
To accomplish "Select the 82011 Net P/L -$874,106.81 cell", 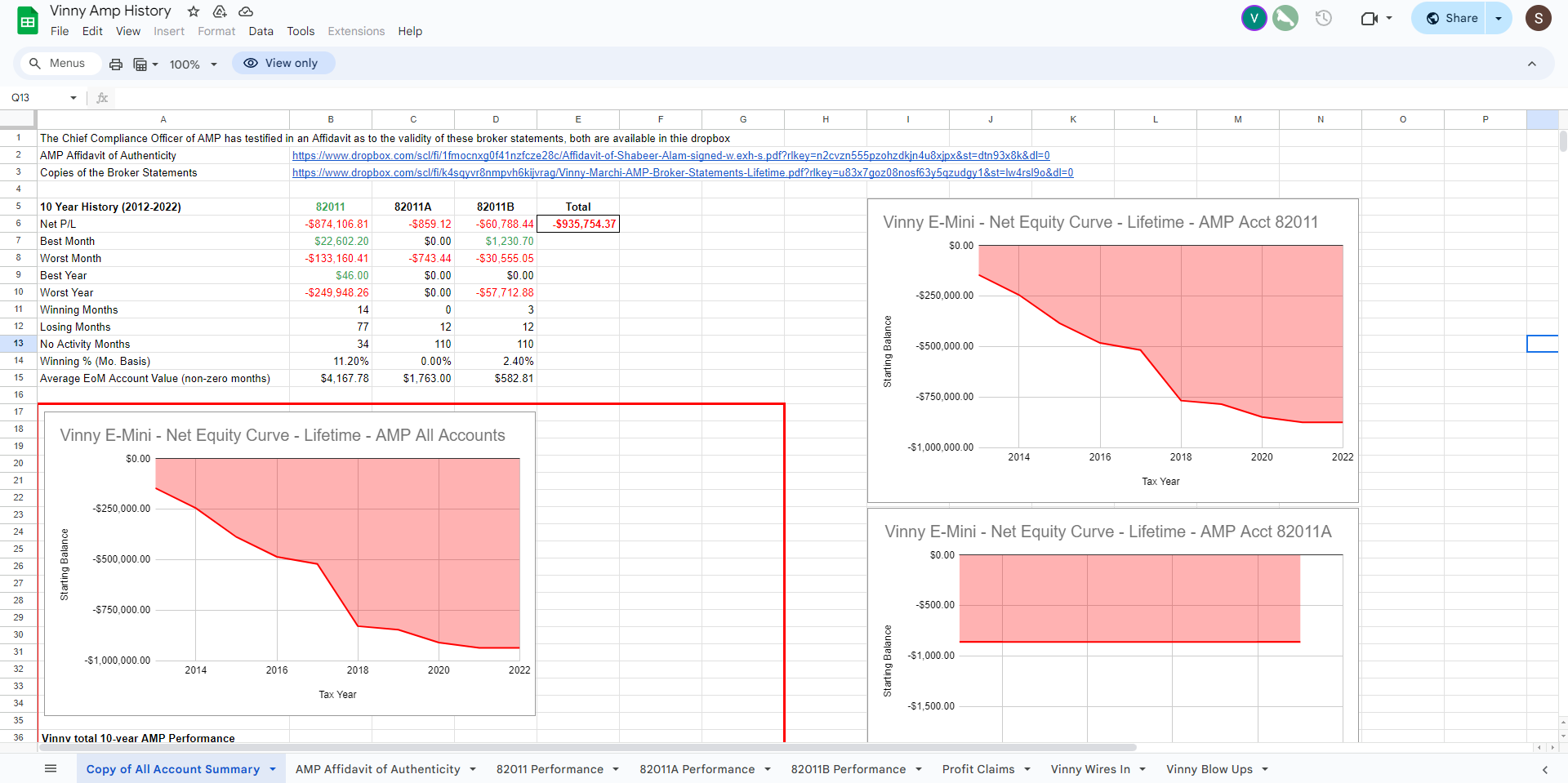I will pyautogui.click(x=331, y=224).
